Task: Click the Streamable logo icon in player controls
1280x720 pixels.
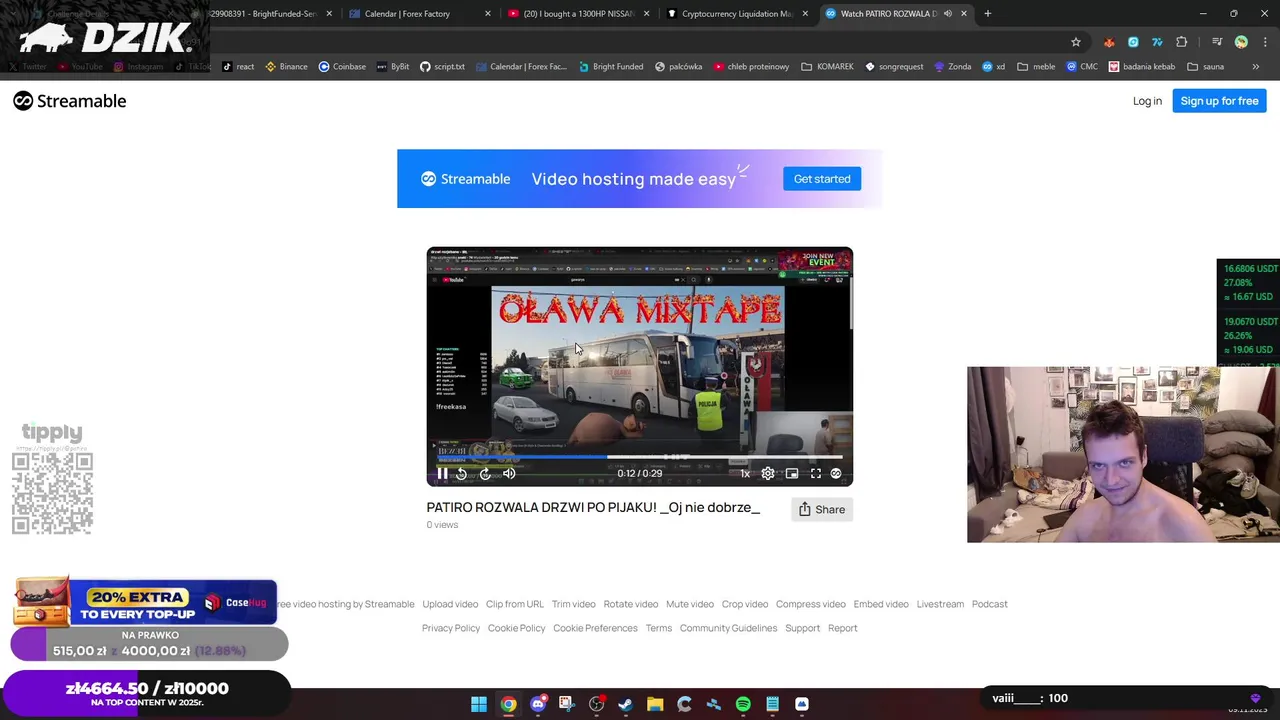Action: click(x=836, y=474)
